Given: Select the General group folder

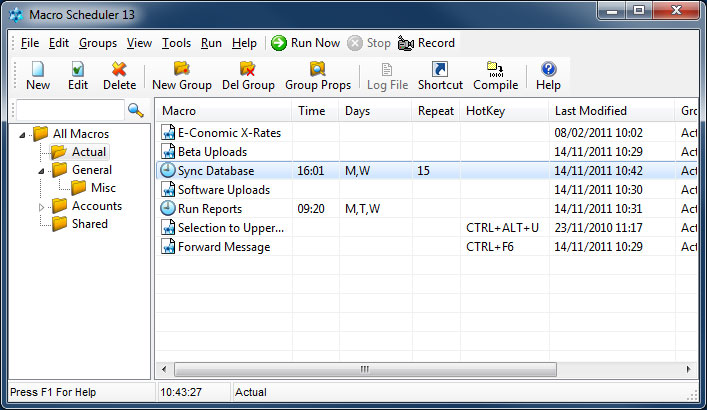Looking at the screenshot, I should [82, 170].
